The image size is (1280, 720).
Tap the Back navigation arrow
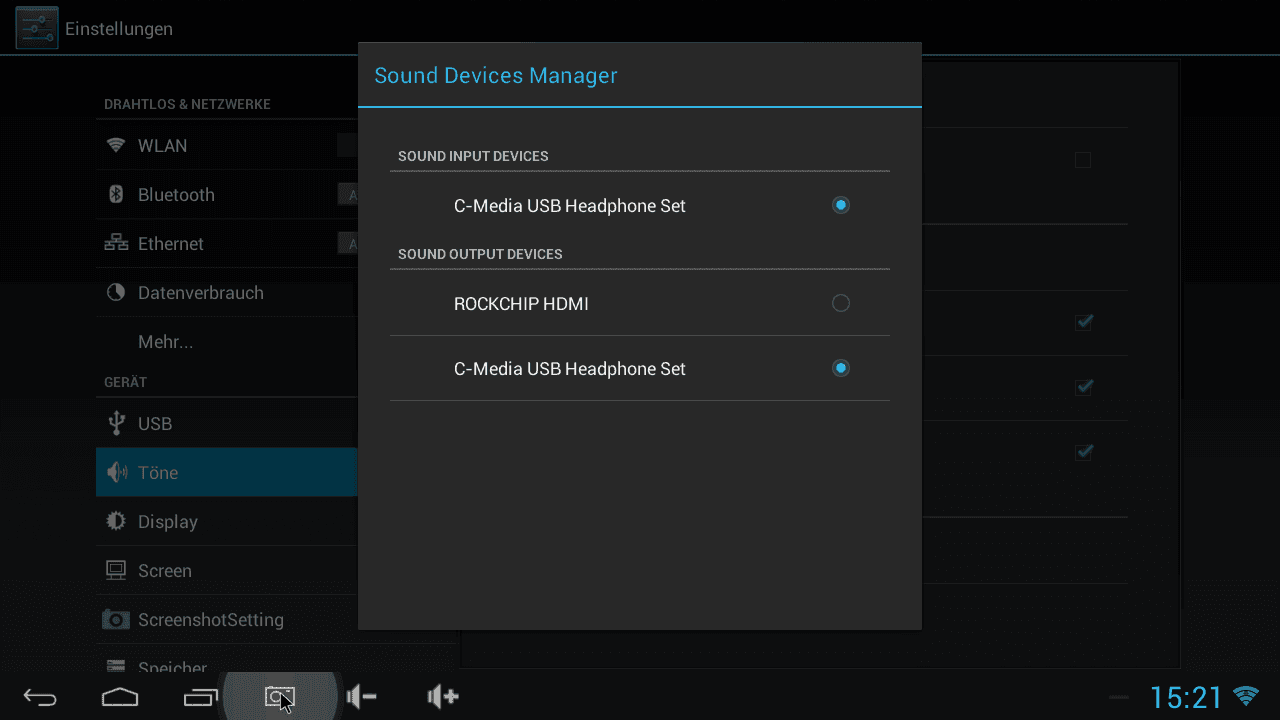[40, 697]
